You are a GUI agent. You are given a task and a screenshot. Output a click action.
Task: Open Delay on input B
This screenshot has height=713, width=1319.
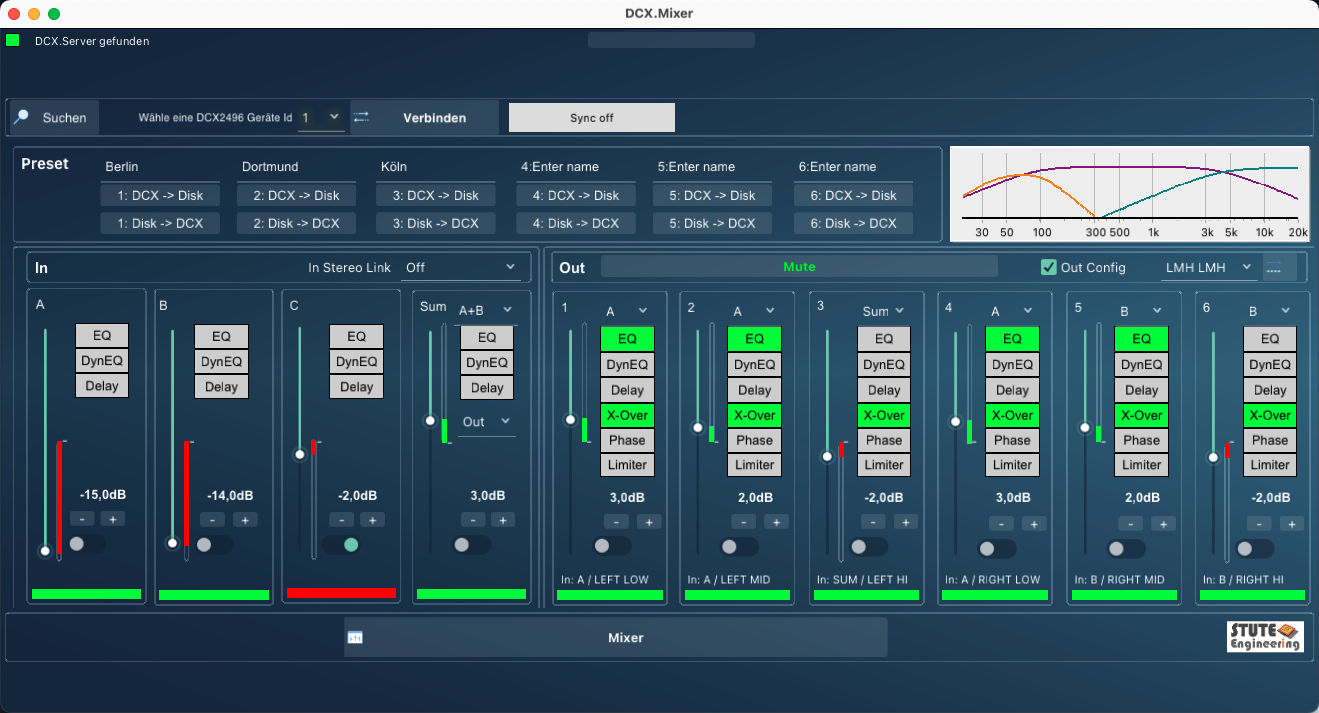(x=221, y=387)
